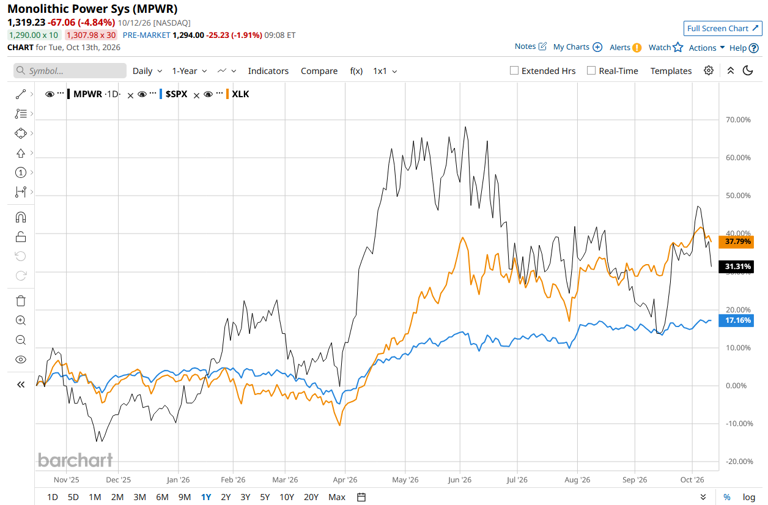Zoom in on the chart
Image resolution: width=768 pixels, height=505 pixels.
(x=21, y=320)
